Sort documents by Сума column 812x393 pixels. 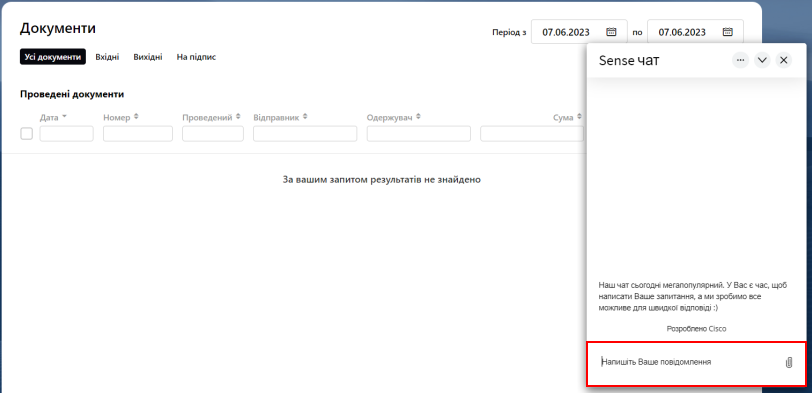pyautogui.click(x=568, y=118)
